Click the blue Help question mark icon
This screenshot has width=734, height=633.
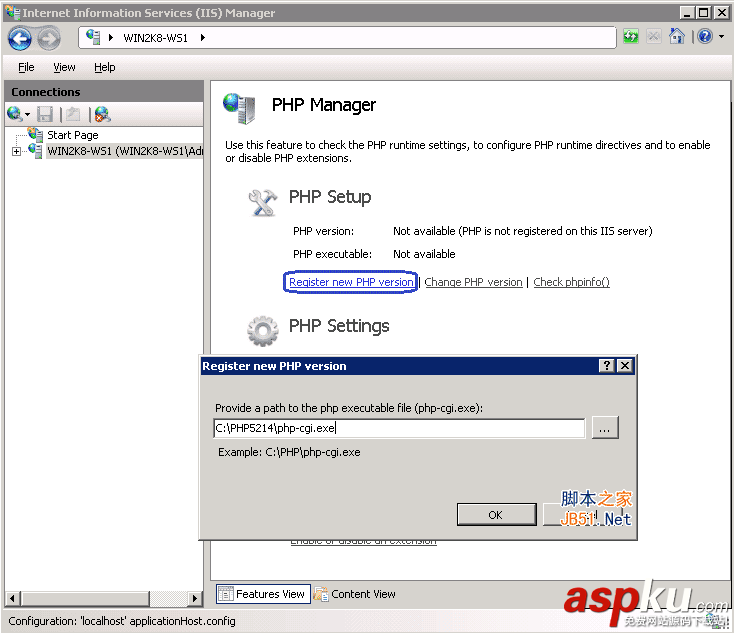[705, 36]
